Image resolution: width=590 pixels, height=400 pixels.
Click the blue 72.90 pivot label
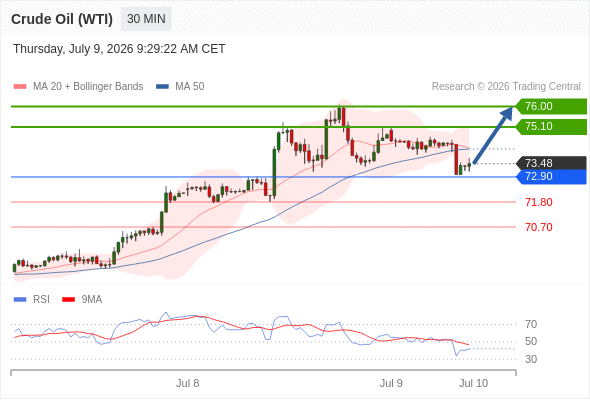coord(551,176)
